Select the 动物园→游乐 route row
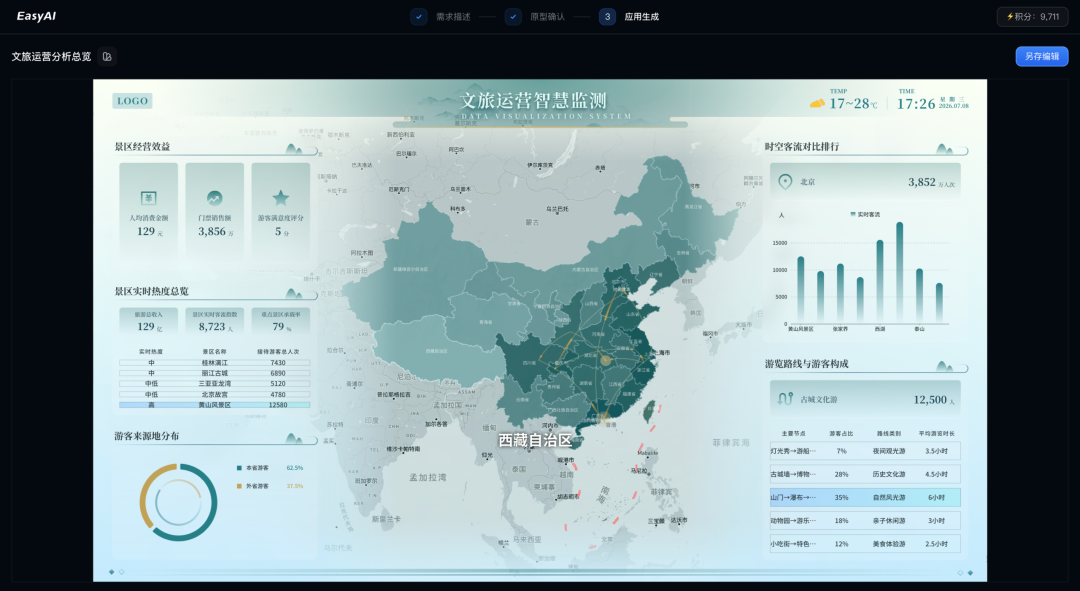Screen dimensions: 1080x591 click(865, 521)
